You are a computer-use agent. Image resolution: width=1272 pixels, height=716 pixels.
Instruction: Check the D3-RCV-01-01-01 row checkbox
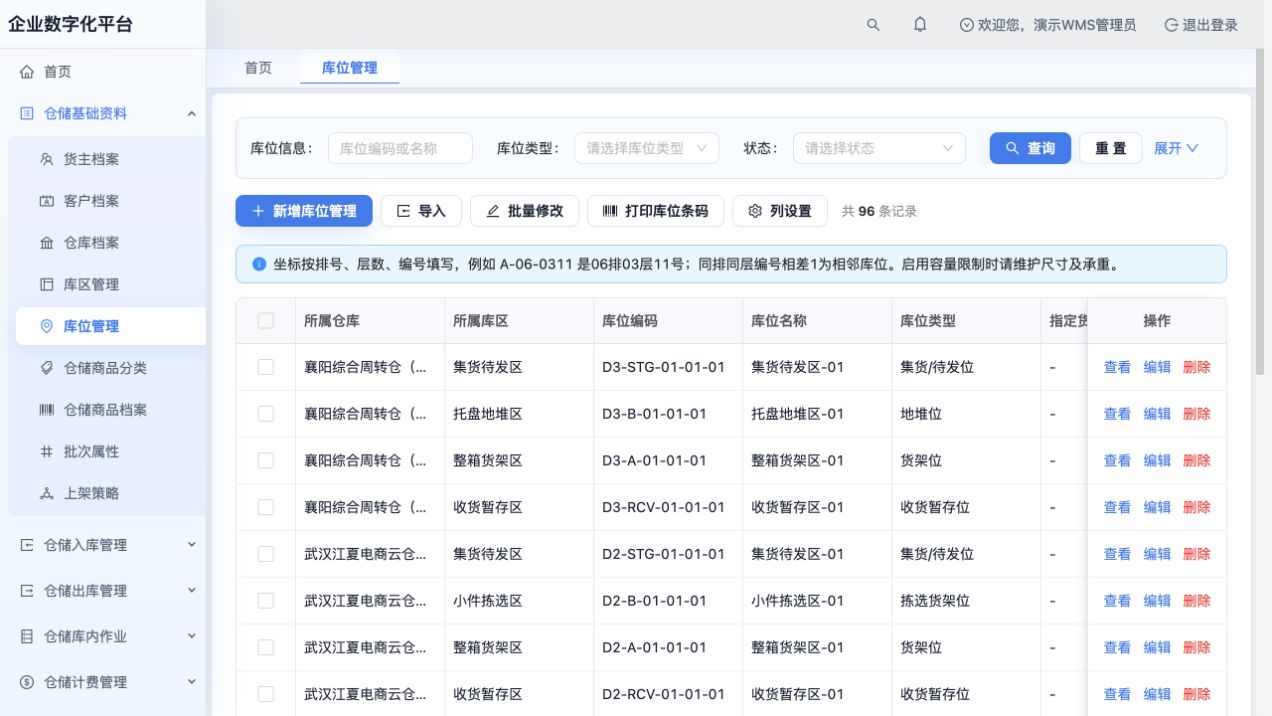pyautogui.click(x=265, y=507)
